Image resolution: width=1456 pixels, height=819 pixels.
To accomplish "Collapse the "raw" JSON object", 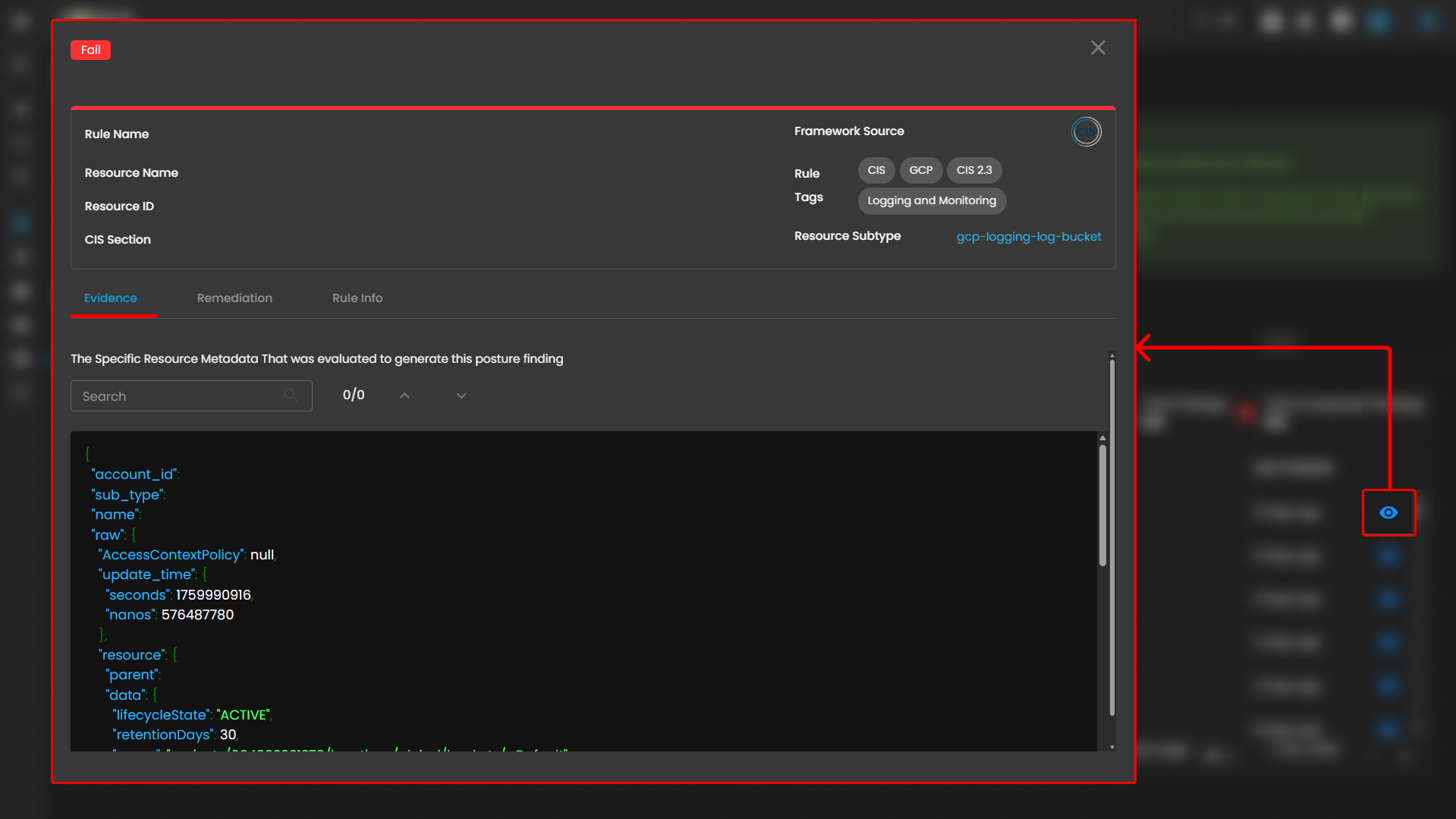I will pos(134,535).
